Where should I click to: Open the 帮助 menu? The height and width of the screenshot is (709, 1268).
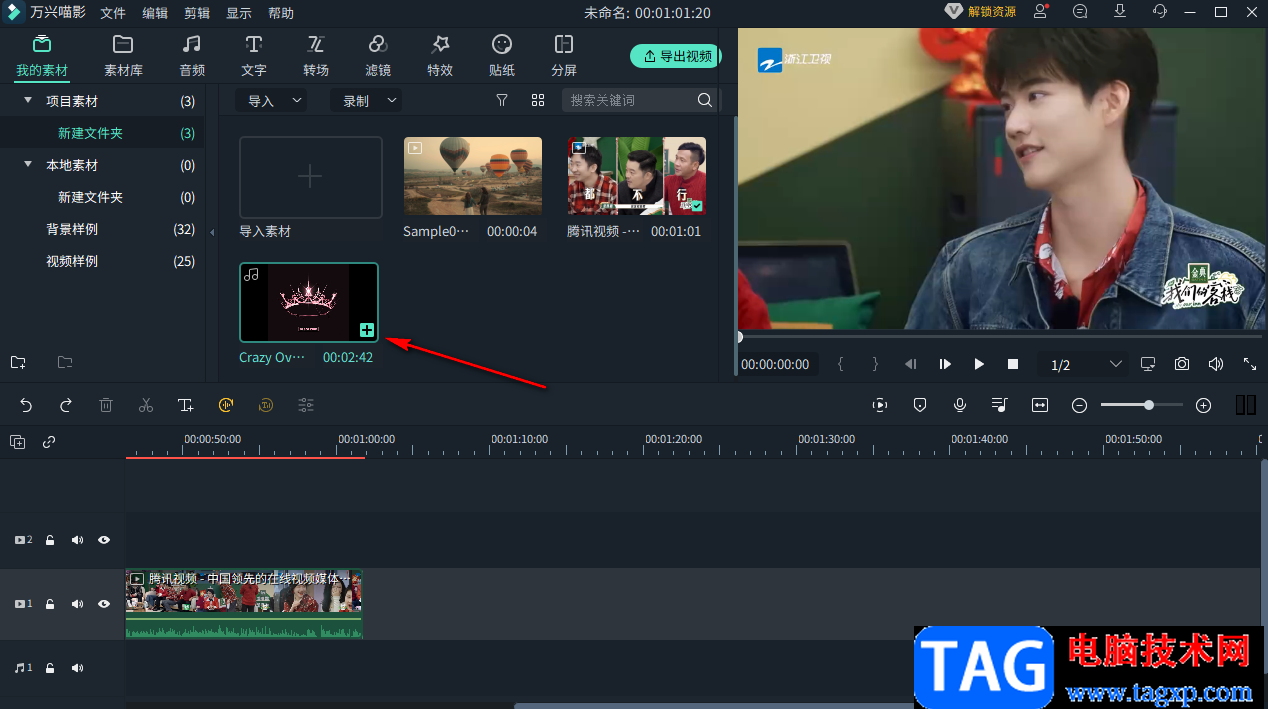pyautogui.click(x=281, y=13)
